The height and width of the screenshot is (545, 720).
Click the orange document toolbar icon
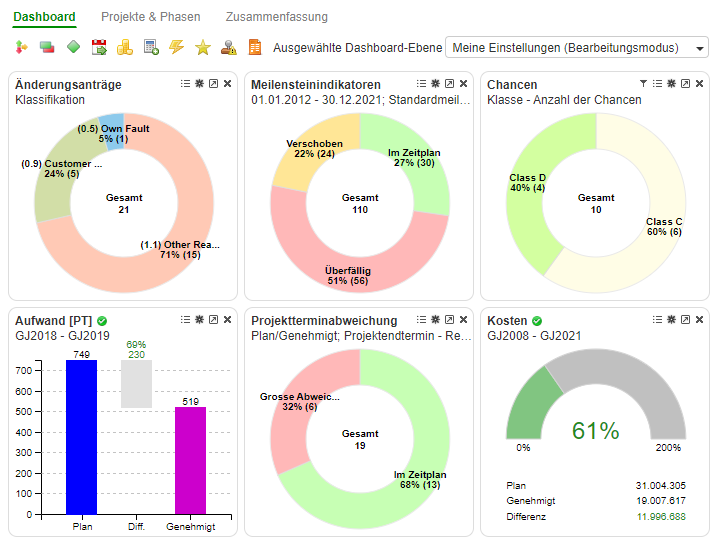pos(255,47)
